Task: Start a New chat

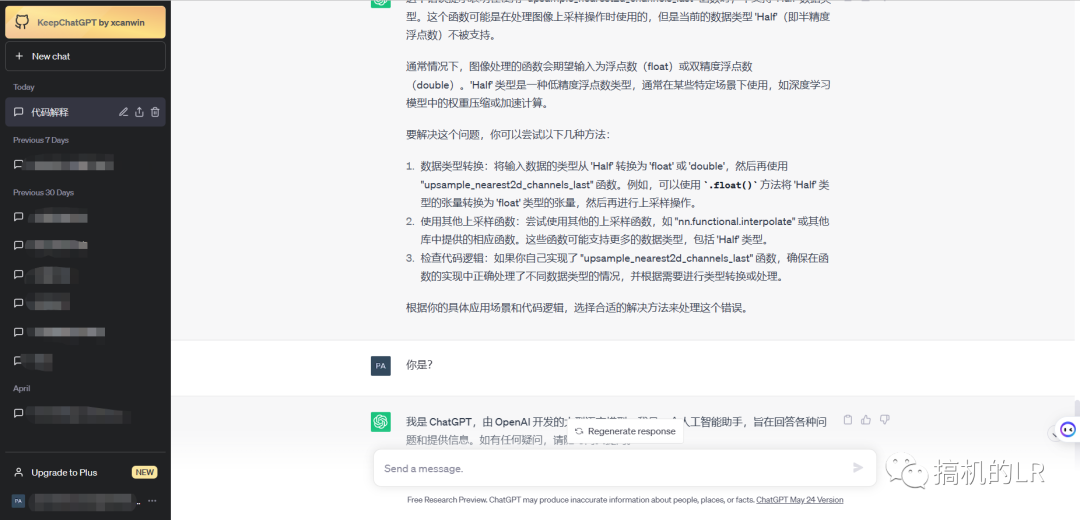Action: pyautogui.click(x=85, y=56)
